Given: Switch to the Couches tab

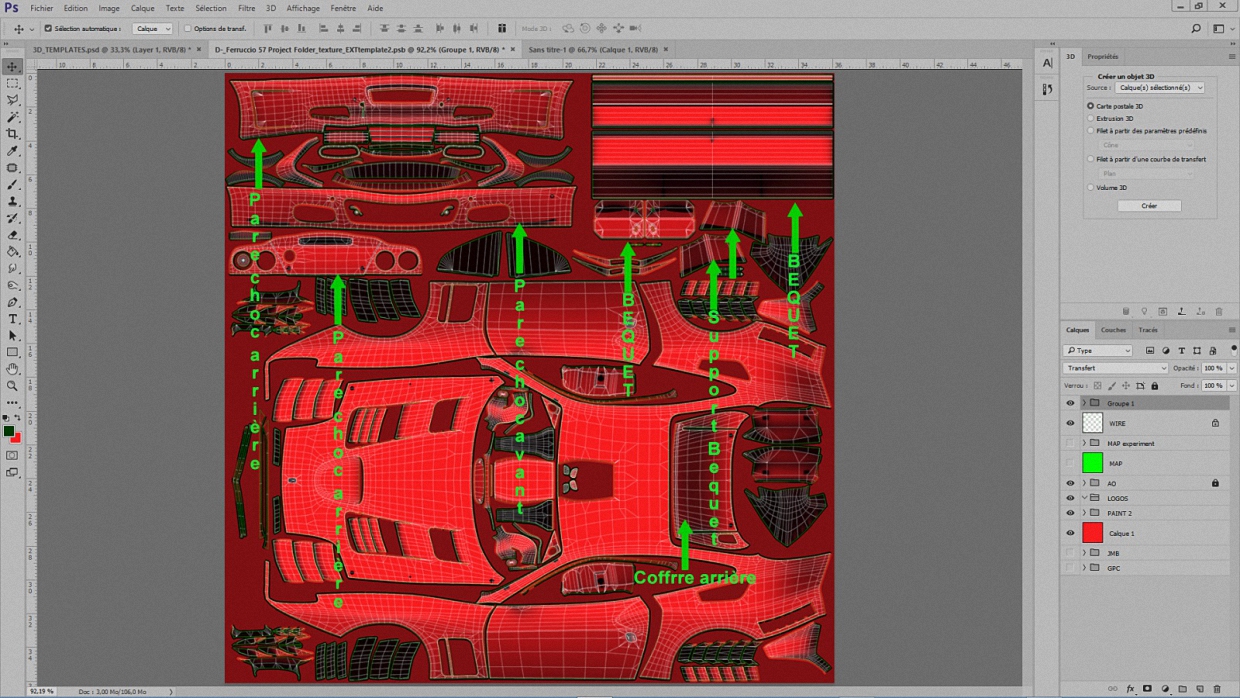Looking at the screenshot, I should coord(1113,330).
